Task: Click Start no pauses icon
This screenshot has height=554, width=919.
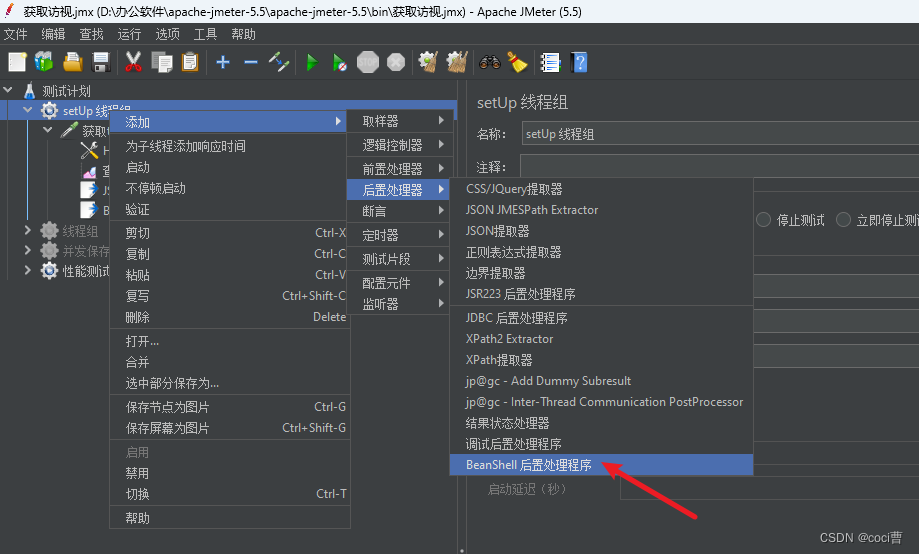Action: click(x=340, y=62)
